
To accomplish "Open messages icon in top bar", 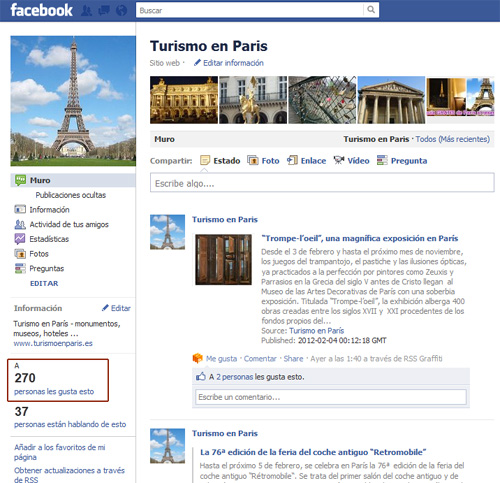I will pyautogui.click(x=104, y=11).
